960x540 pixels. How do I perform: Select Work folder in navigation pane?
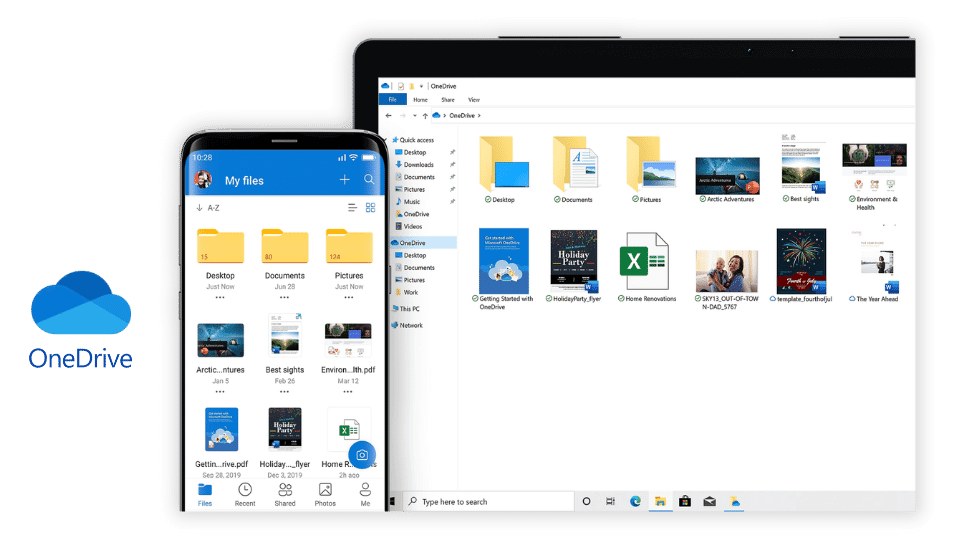(x=407, y=293)
